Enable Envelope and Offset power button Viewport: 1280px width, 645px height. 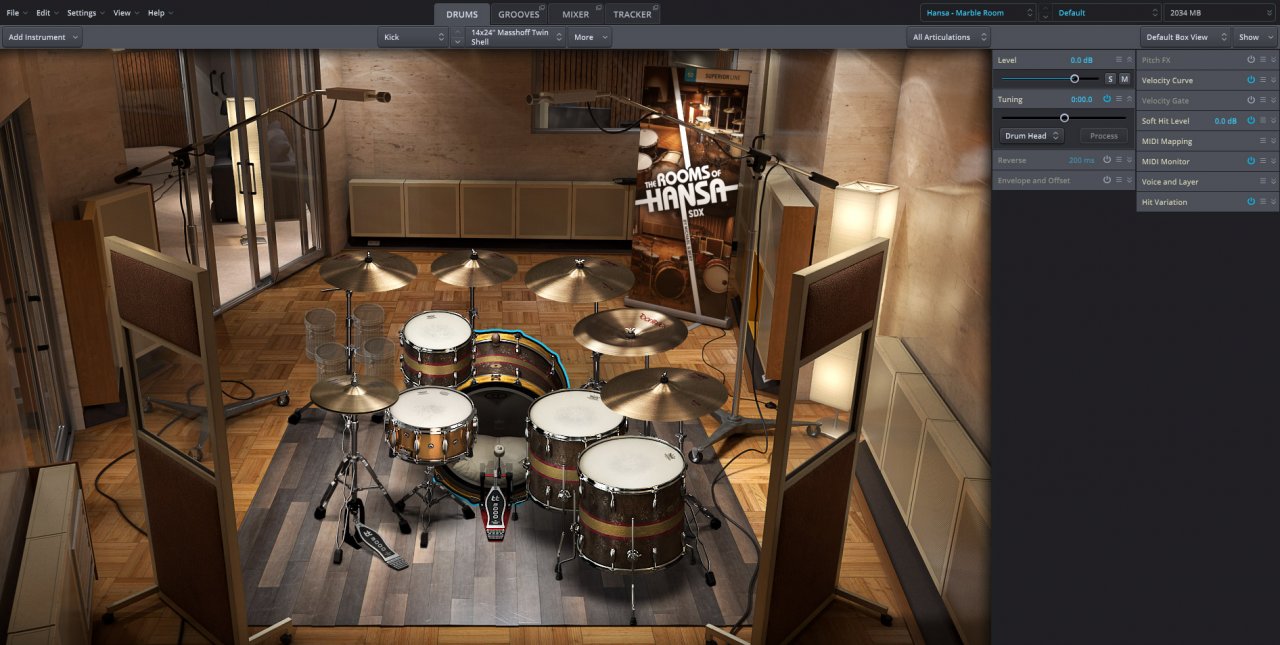pyautogui.click(x=1107, y=180)
